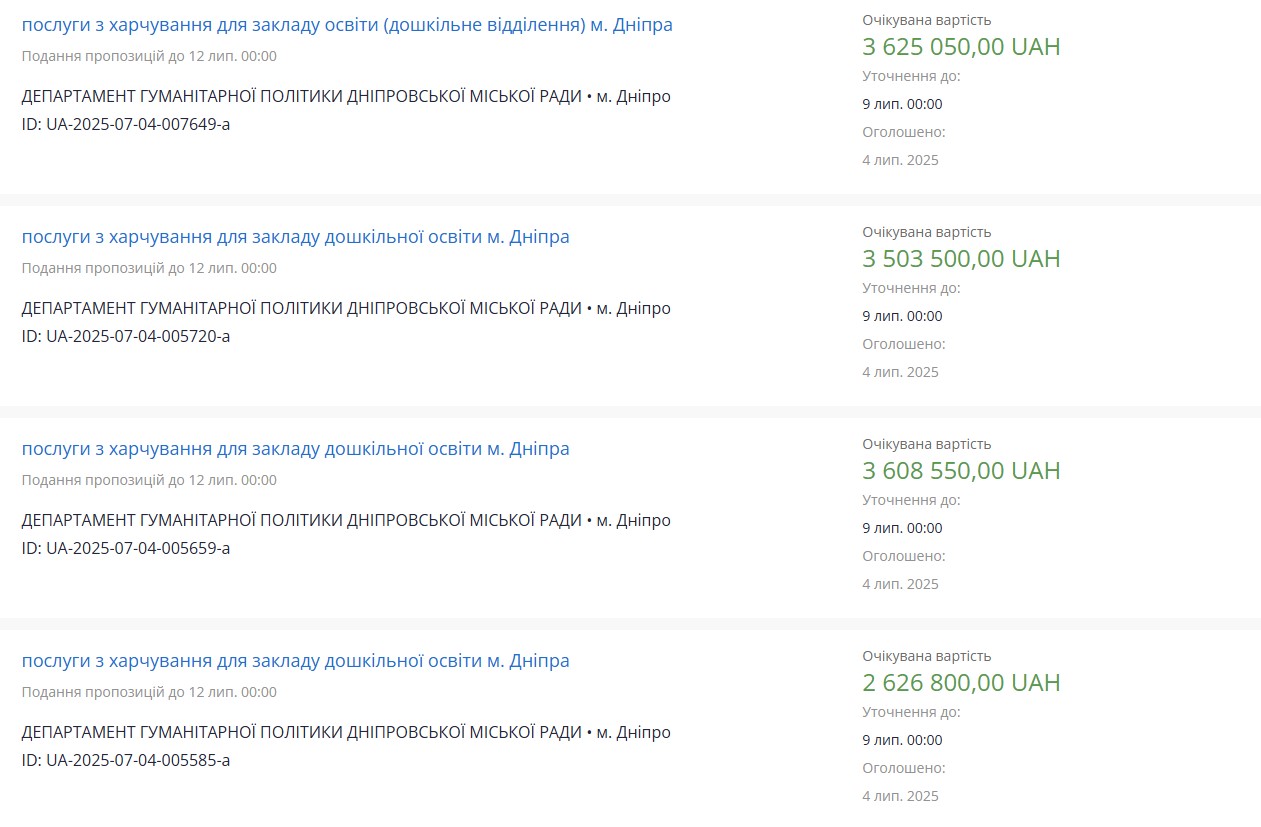This screenshot has width=1261, height=827.
Task: Open tender title above ID UA-2025-07-04-005585-a
Action: point(295,661)
